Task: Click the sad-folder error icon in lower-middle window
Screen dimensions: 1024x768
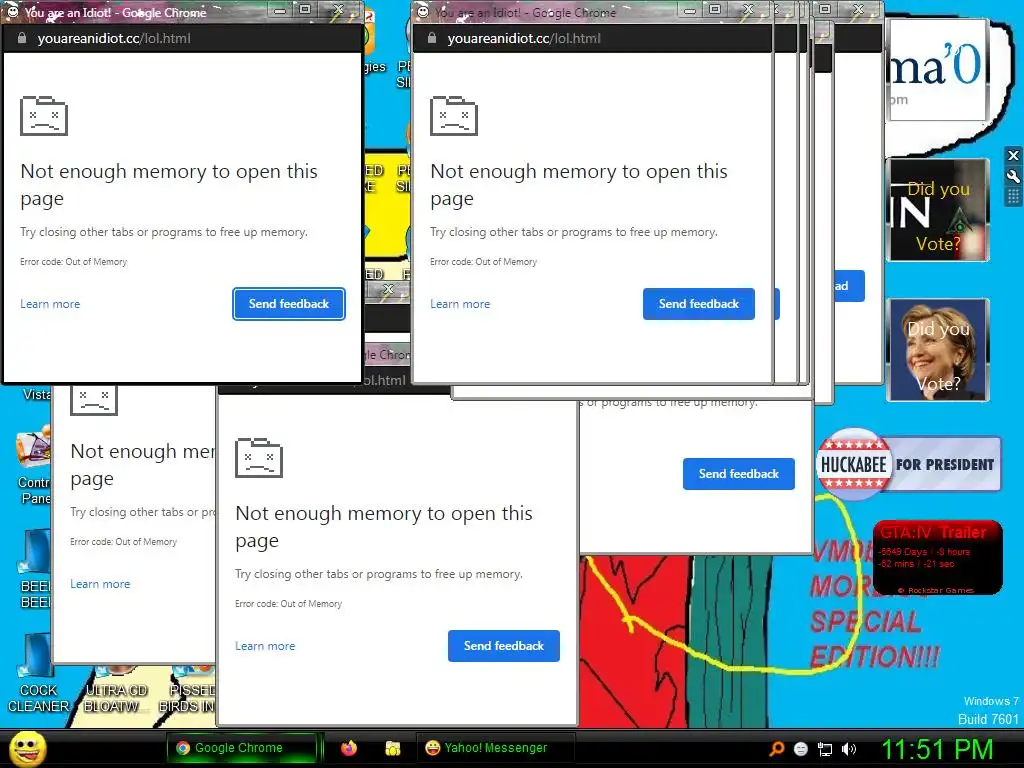Action: point(259,458)
